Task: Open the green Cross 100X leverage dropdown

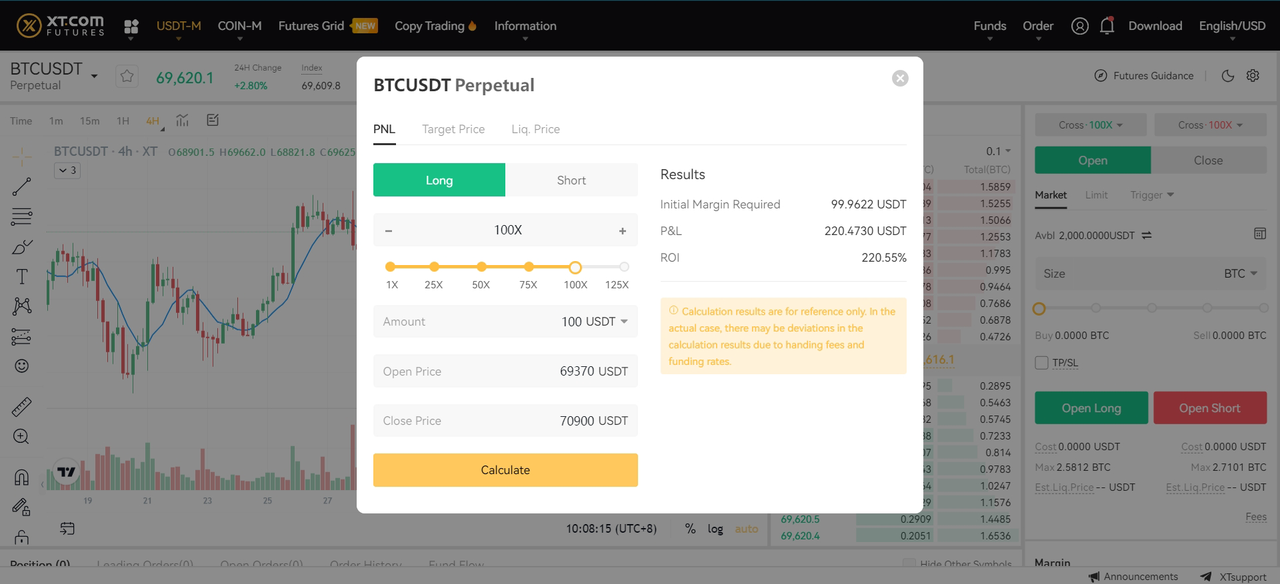Action: click(1091, 125)
